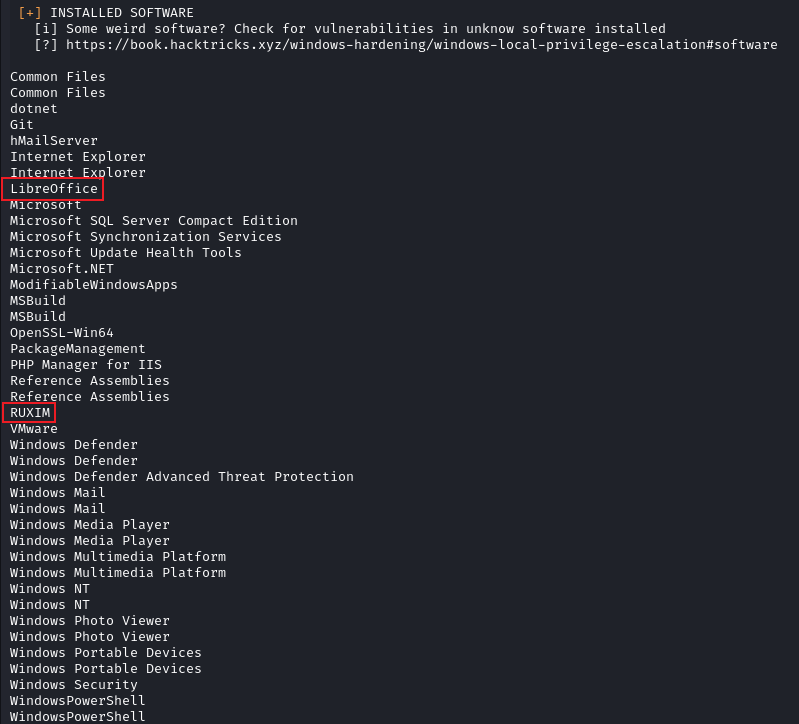The image size is (799, 724).
Task: Click the hMailServer line
Action: [54, 141]
